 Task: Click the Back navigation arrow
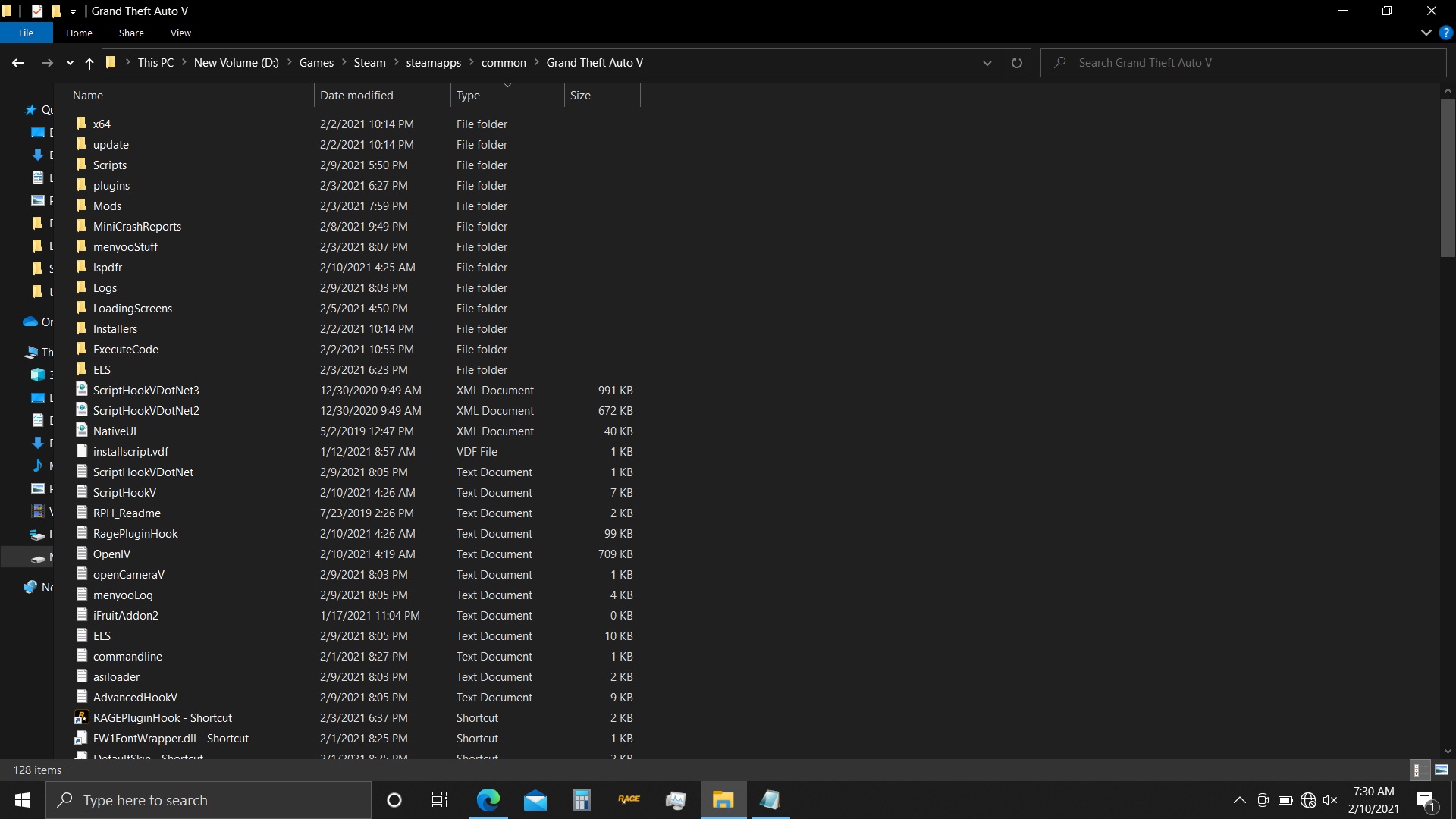pyautogui.click(x=18, y=63)
